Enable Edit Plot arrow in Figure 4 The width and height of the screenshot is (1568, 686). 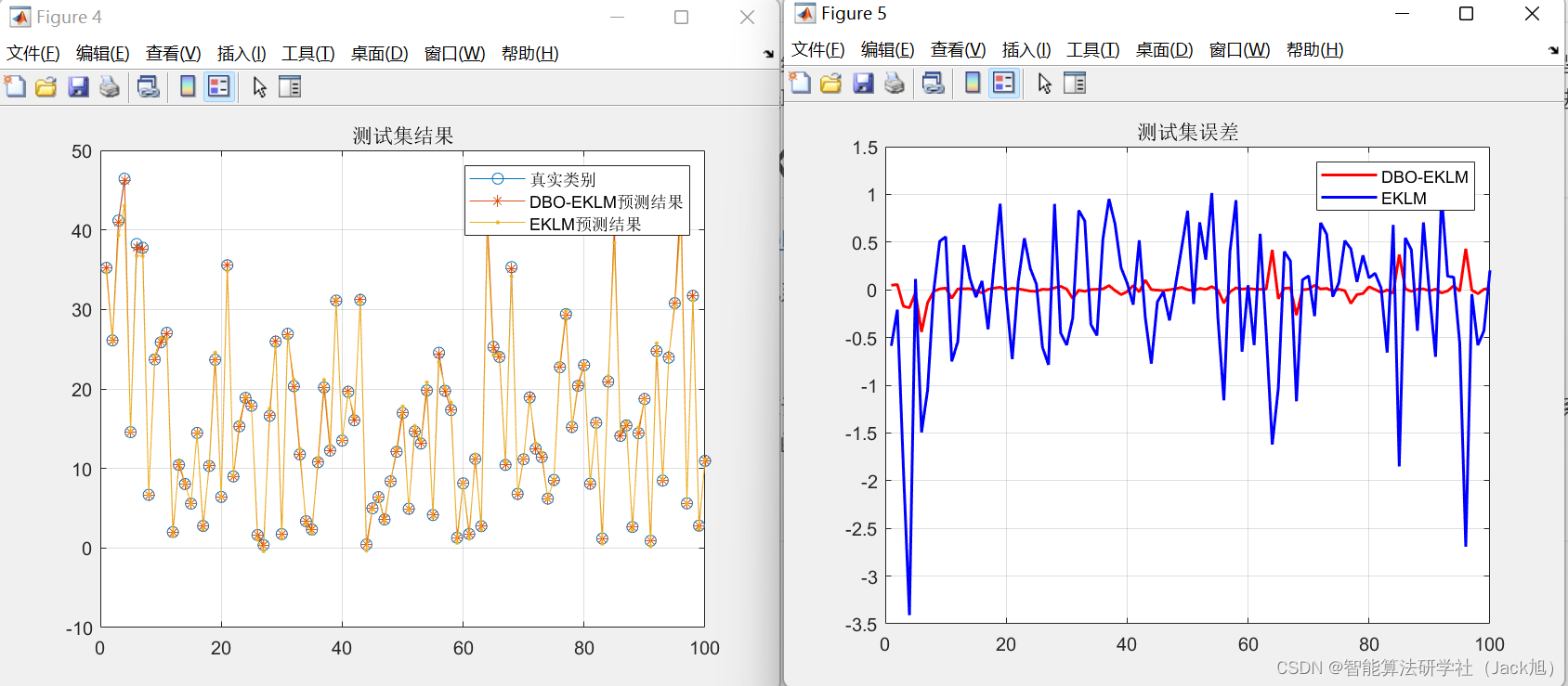click(x=259, y=86)
